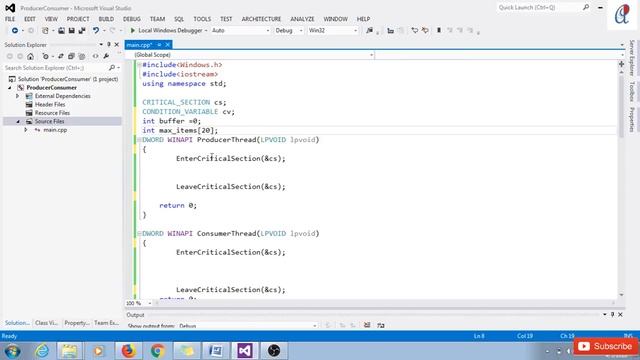Expand the main.cpp tree node
640x360 pixels.
coord(26,130)
